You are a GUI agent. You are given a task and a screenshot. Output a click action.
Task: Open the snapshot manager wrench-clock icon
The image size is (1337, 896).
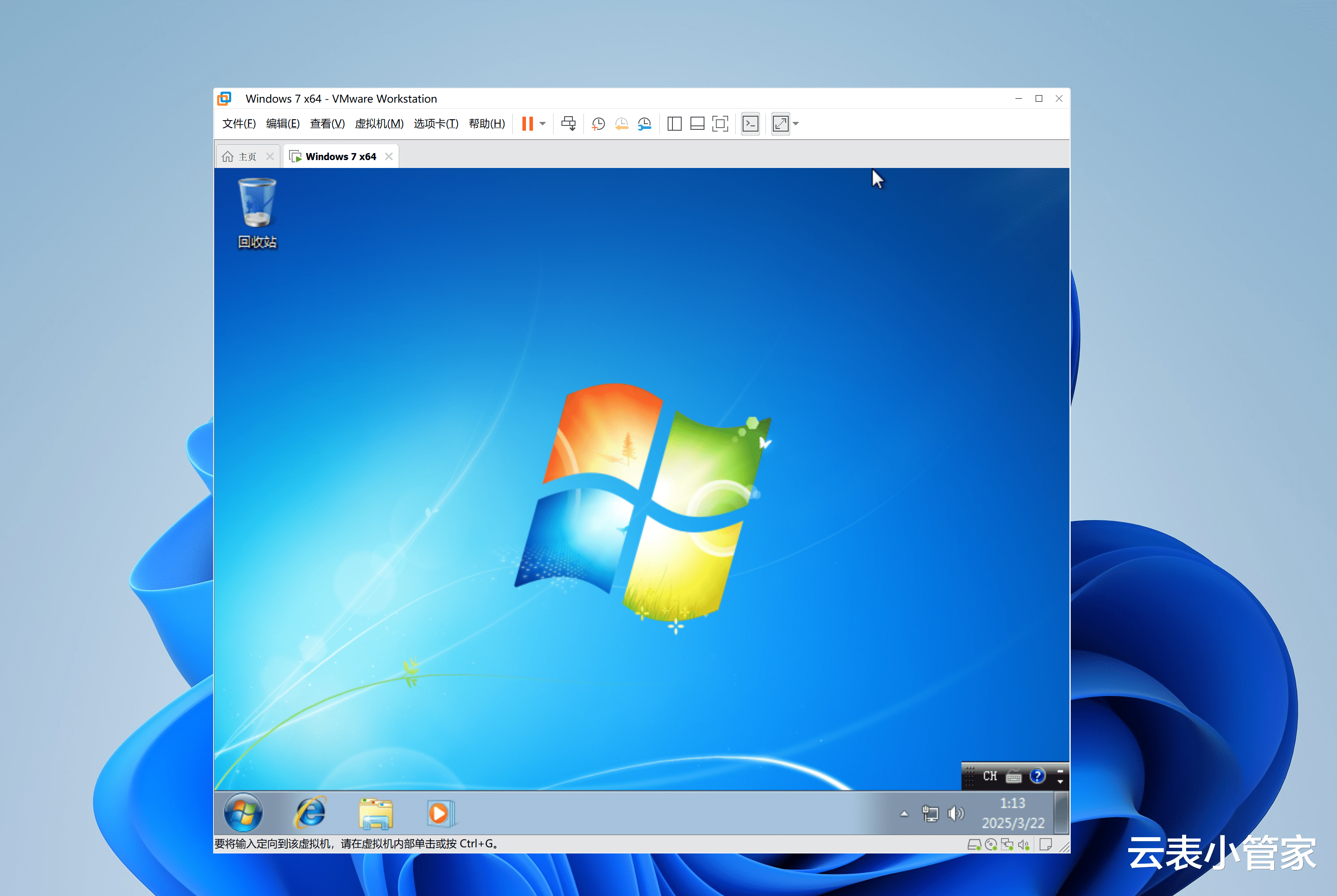644,123
